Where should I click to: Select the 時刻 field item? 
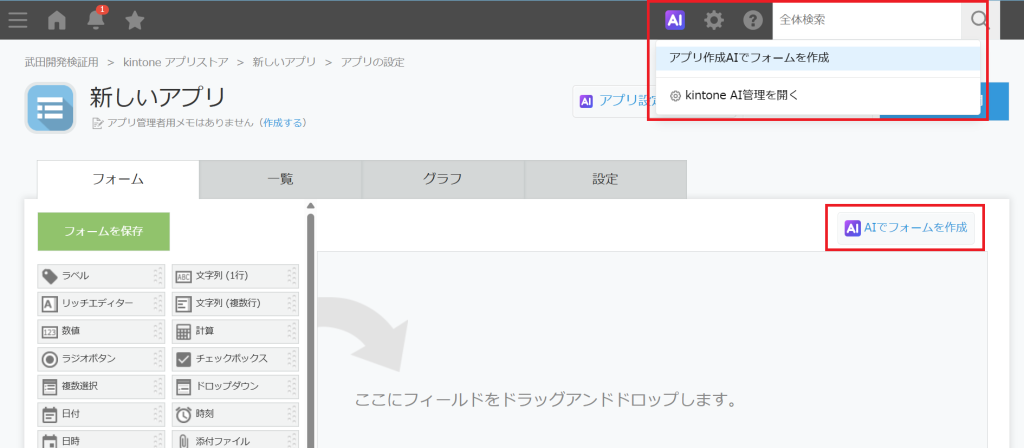235,414
